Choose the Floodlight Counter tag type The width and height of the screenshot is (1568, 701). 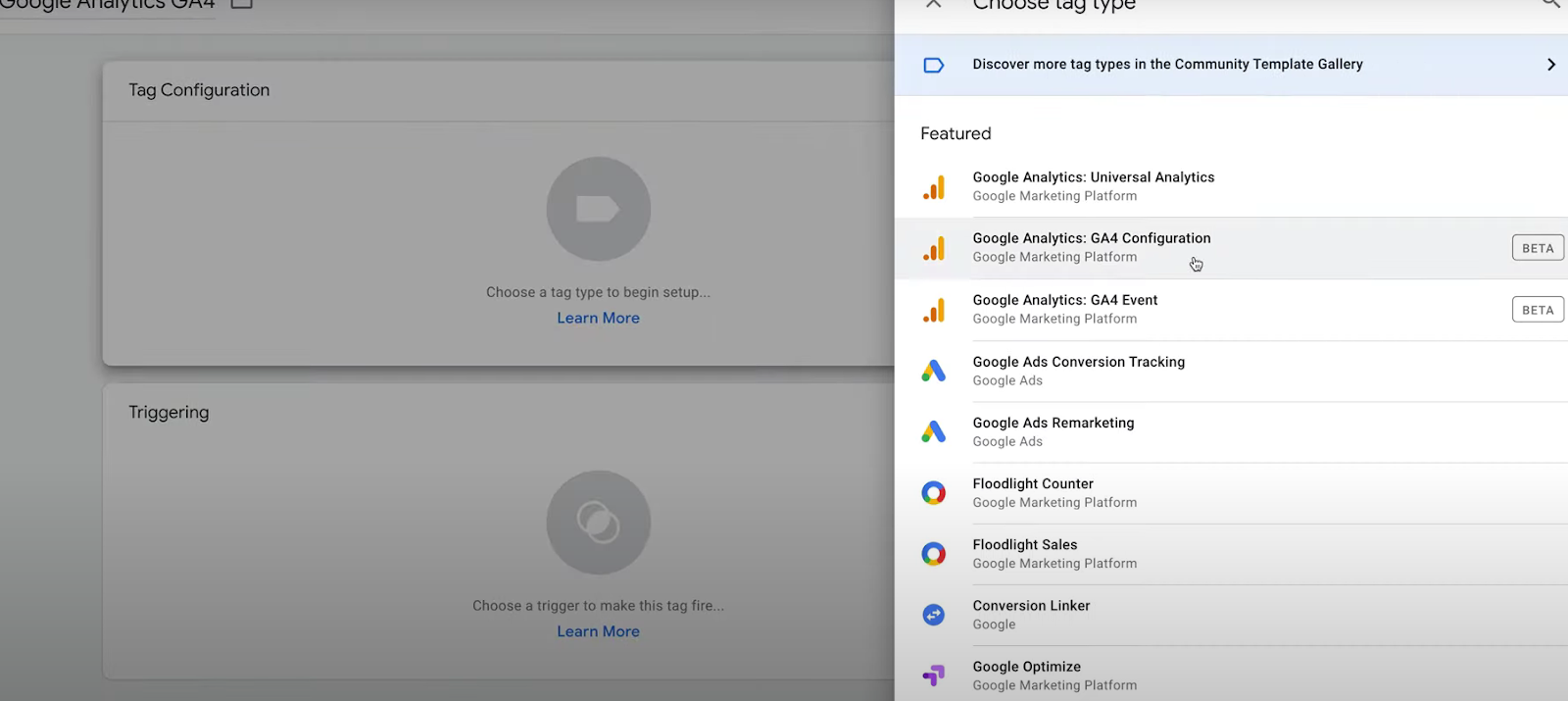coord(1231,493)
